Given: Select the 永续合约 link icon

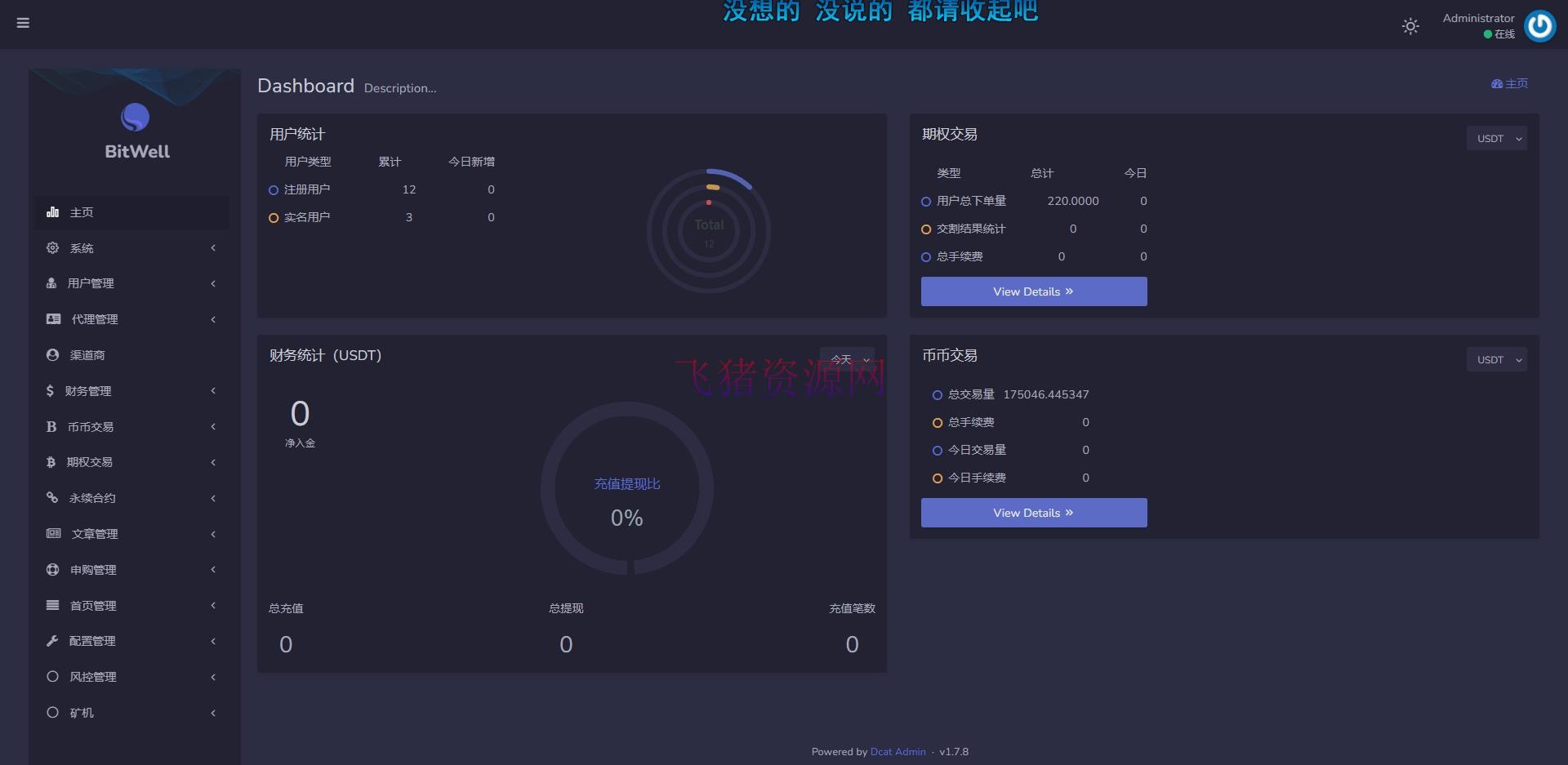Looking at the screenshot, I should click(52, 498).
